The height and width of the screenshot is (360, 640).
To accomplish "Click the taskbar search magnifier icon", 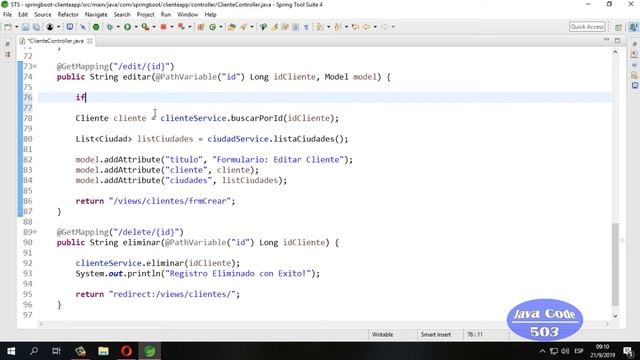I will 34,351.
